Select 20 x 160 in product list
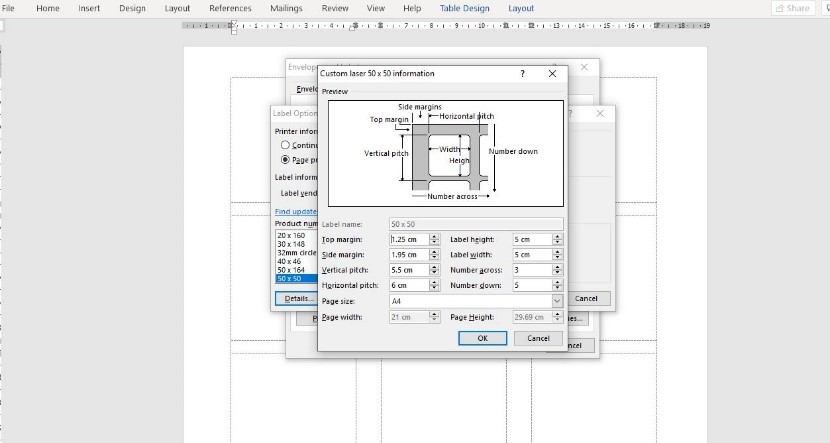The width and height of the screenshot is (830, 443). [296, 236]
